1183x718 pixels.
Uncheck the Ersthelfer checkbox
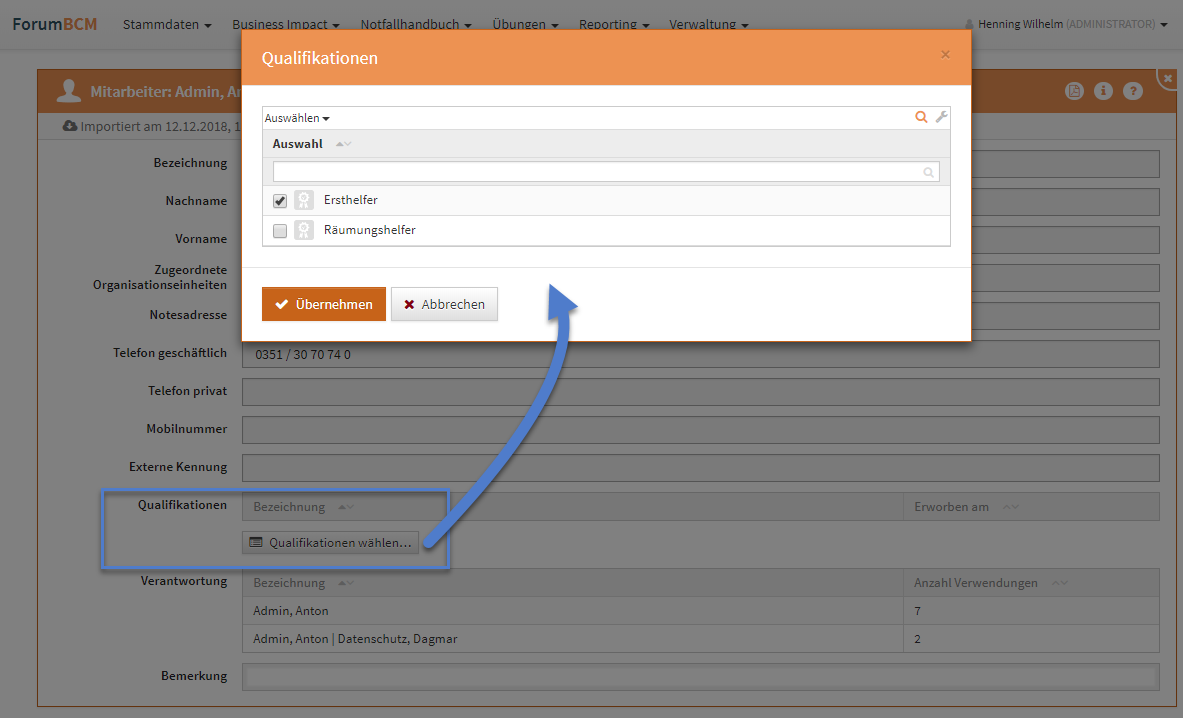point(280,201)
